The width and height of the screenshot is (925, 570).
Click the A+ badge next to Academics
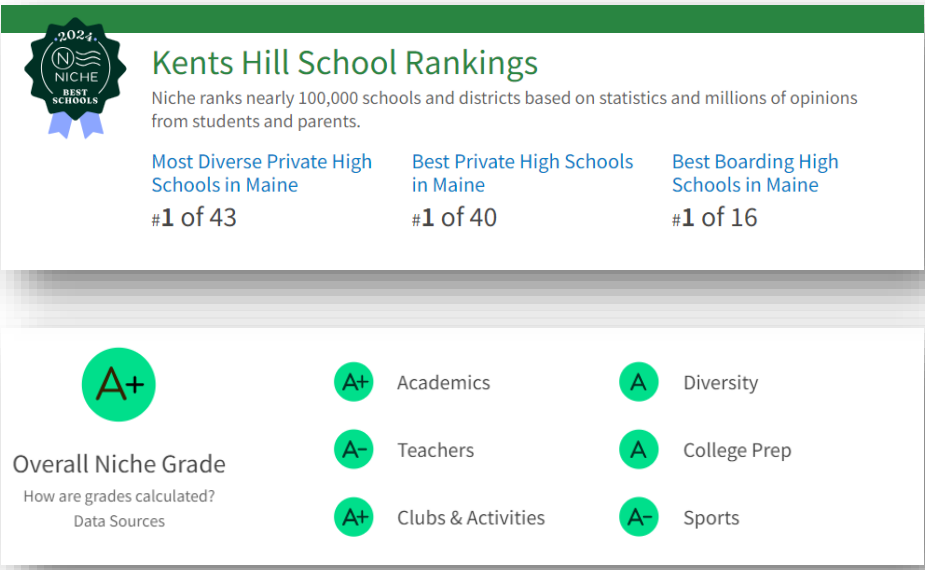pos(354,382)
